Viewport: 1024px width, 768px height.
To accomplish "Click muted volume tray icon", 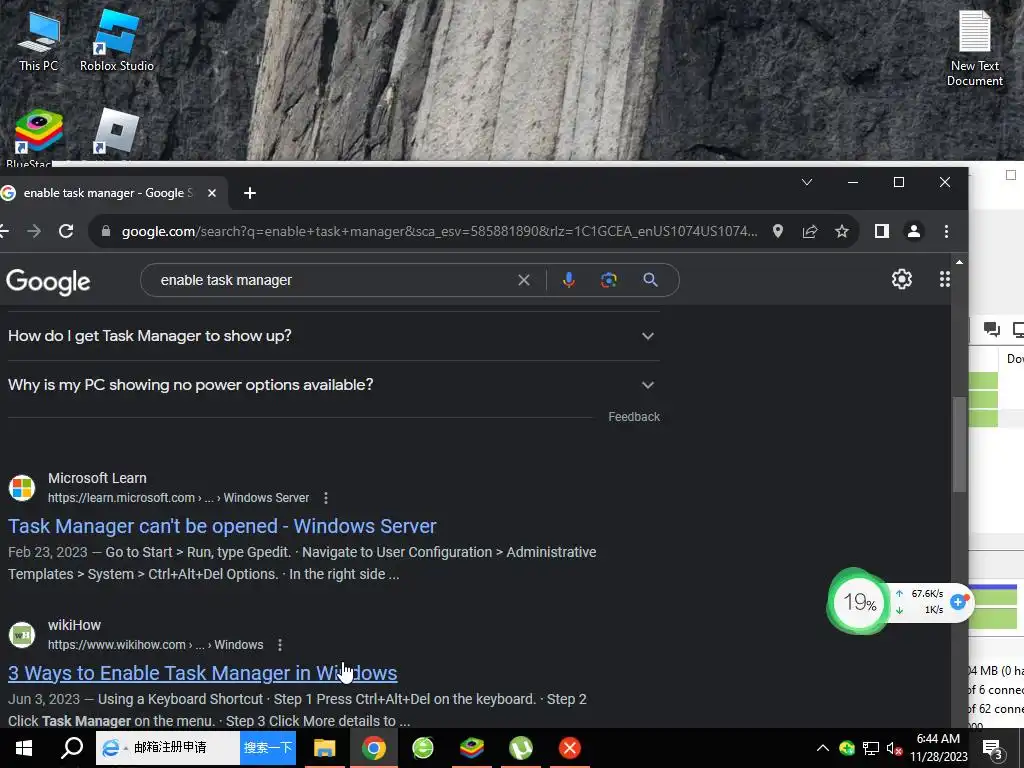I will click(x=894, y=748).
